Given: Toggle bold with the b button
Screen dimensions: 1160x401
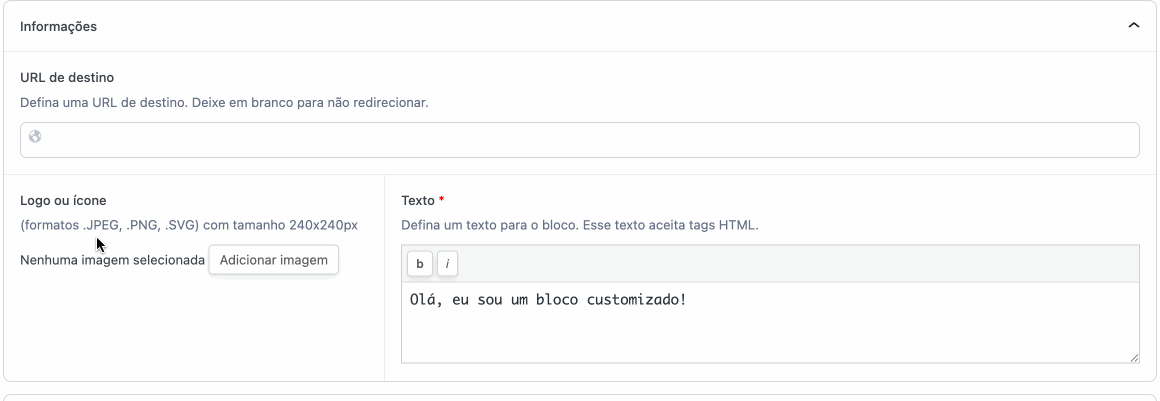Looking at the screenshot, I should [x=419, y=264].
